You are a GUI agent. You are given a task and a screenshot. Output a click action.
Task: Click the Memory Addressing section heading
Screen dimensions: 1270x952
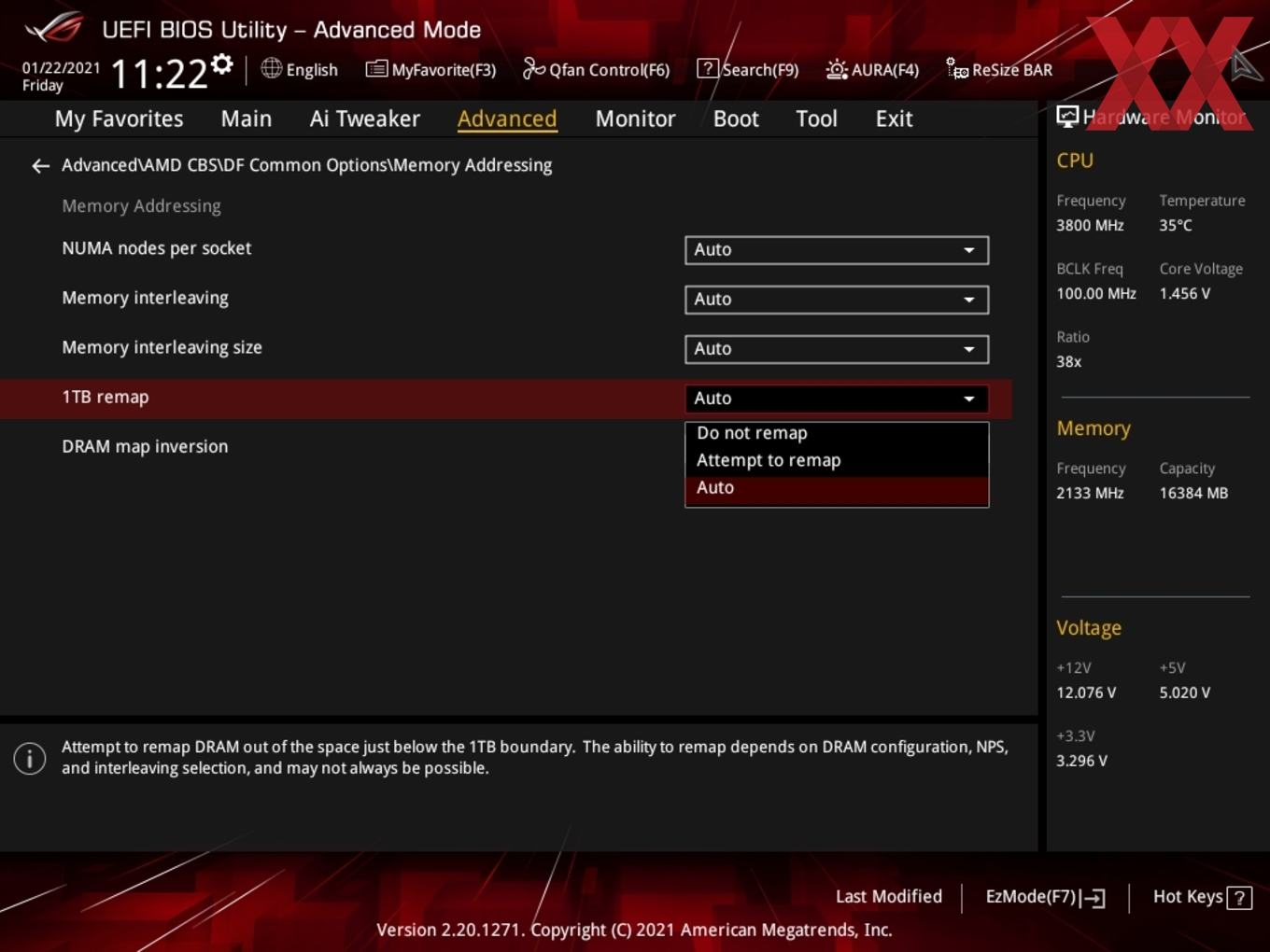141,206
